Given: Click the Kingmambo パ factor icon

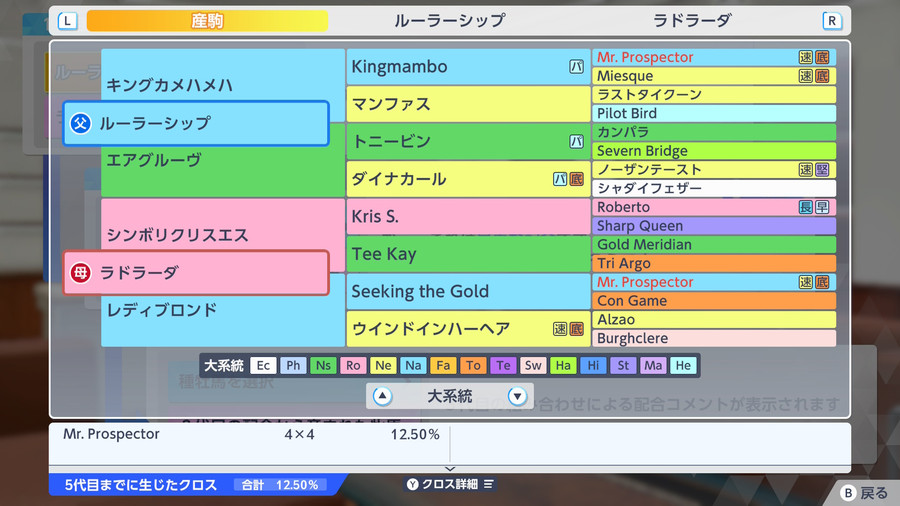Looking at the screenshot, I should click(x=576, y=67).
